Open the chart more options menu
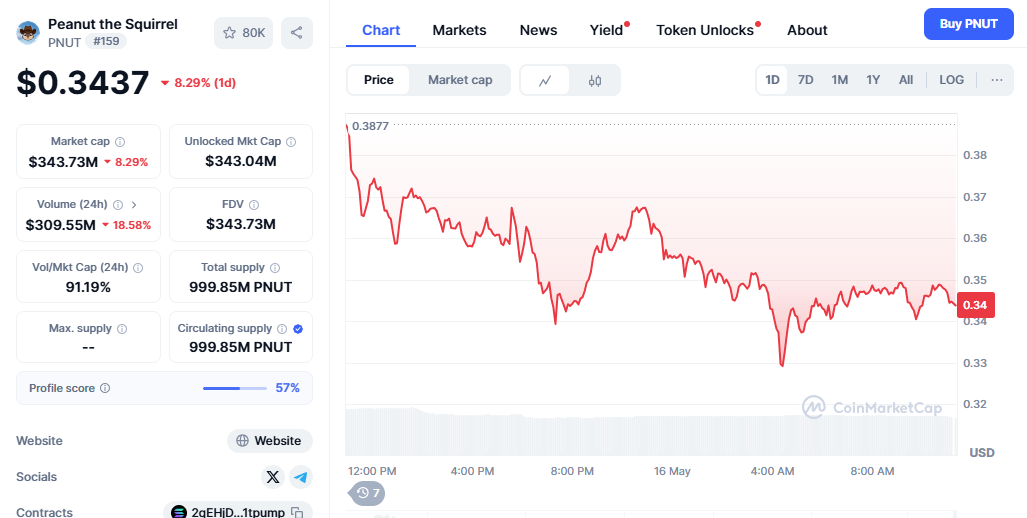 pos(996,80)
